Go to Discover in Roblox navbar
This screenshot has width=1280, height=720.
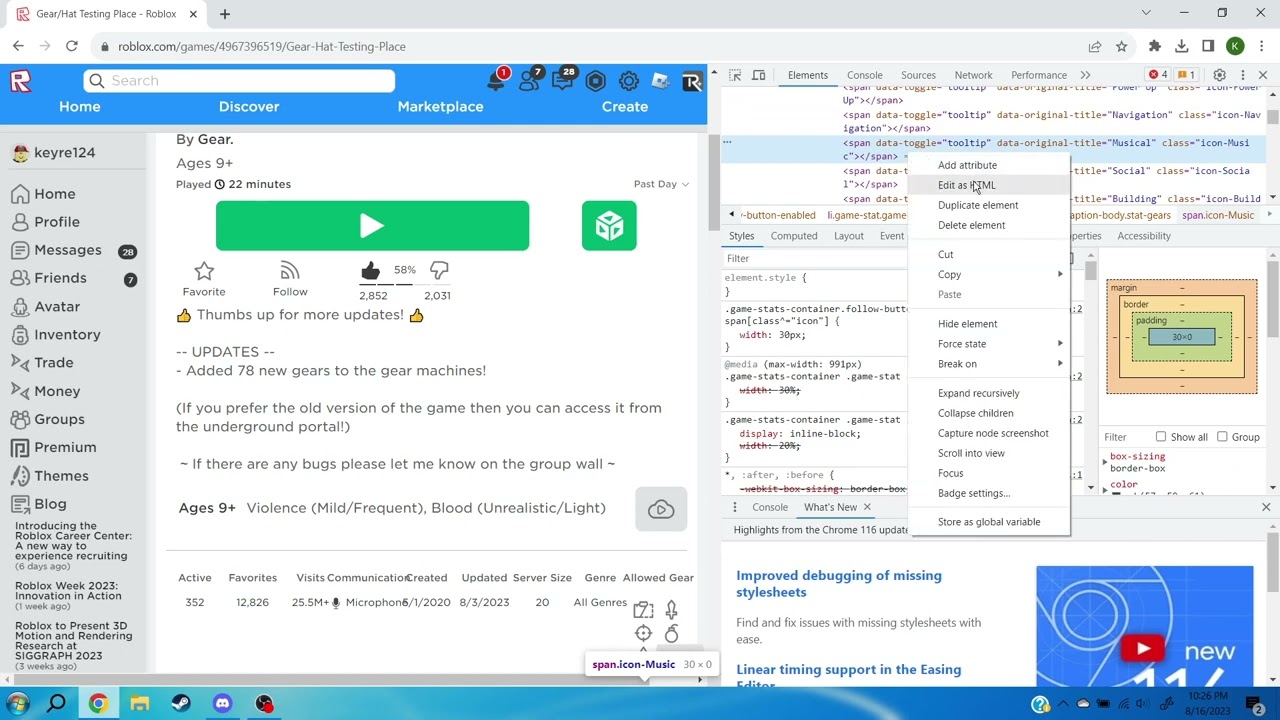249,106
